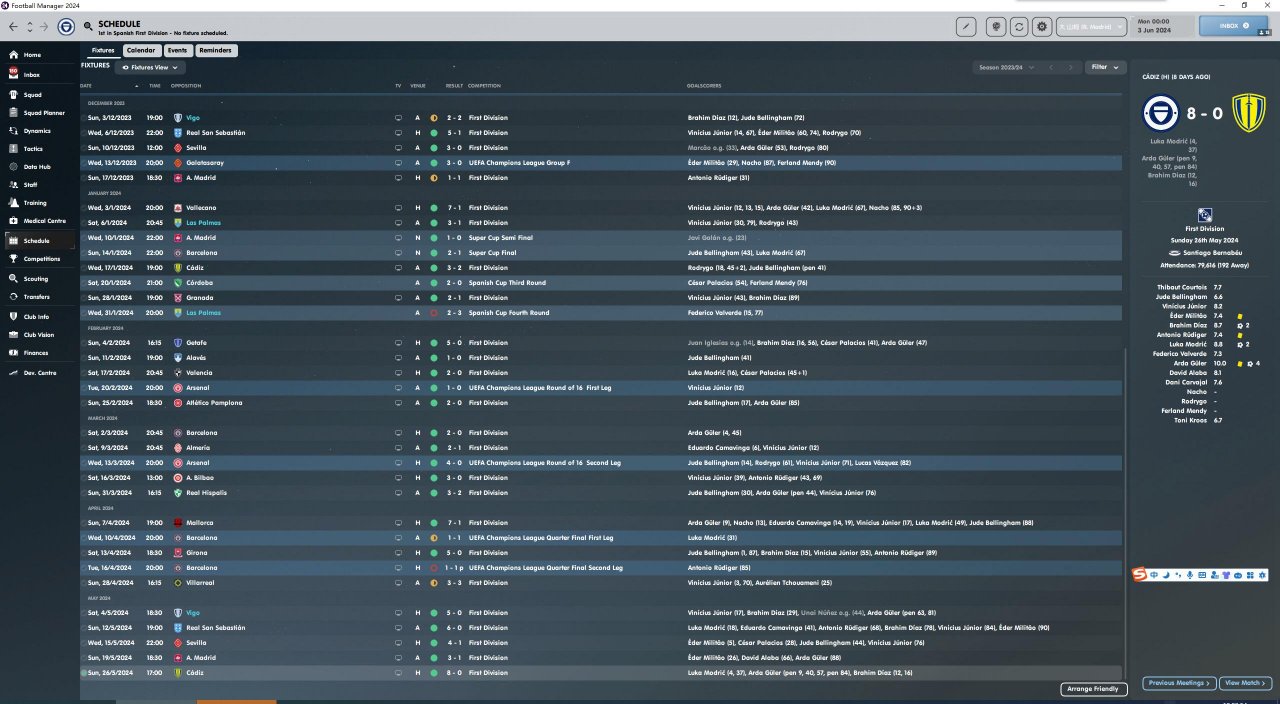Image resolution: width=1280 pixels, height=704 pixels.
Task: Open the Filter dropdown
Action: click(x=1104, y=68)
